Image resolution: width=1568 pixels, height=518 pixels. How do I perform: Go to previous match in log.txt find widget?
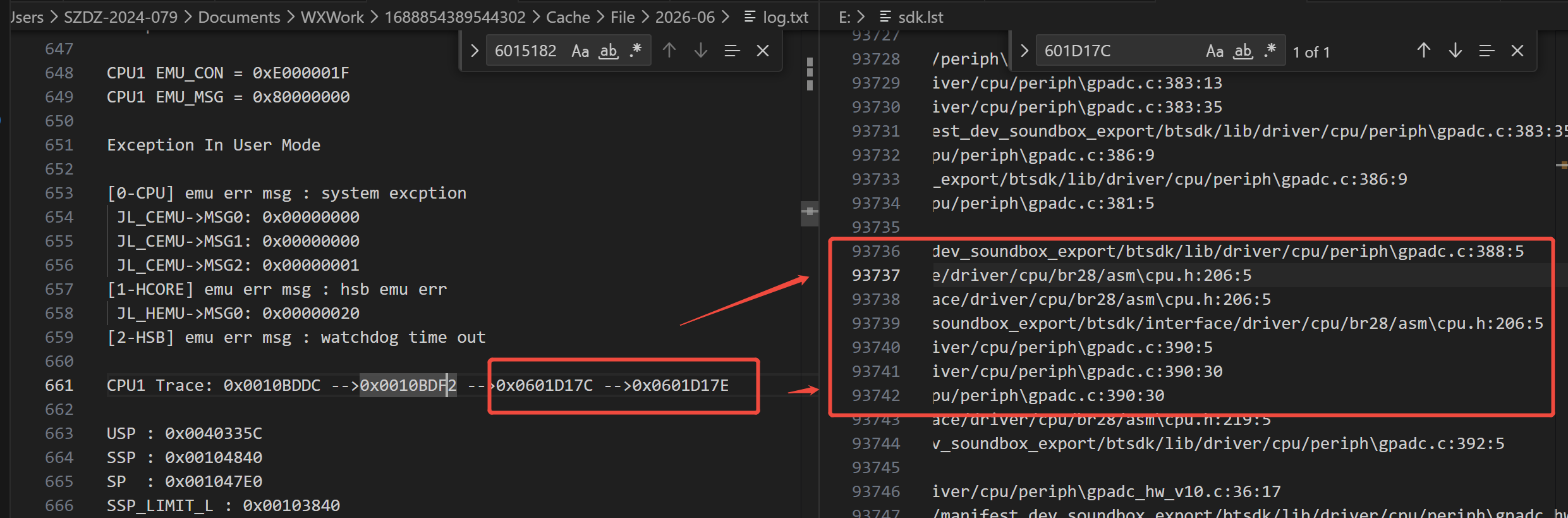[669, 51]
